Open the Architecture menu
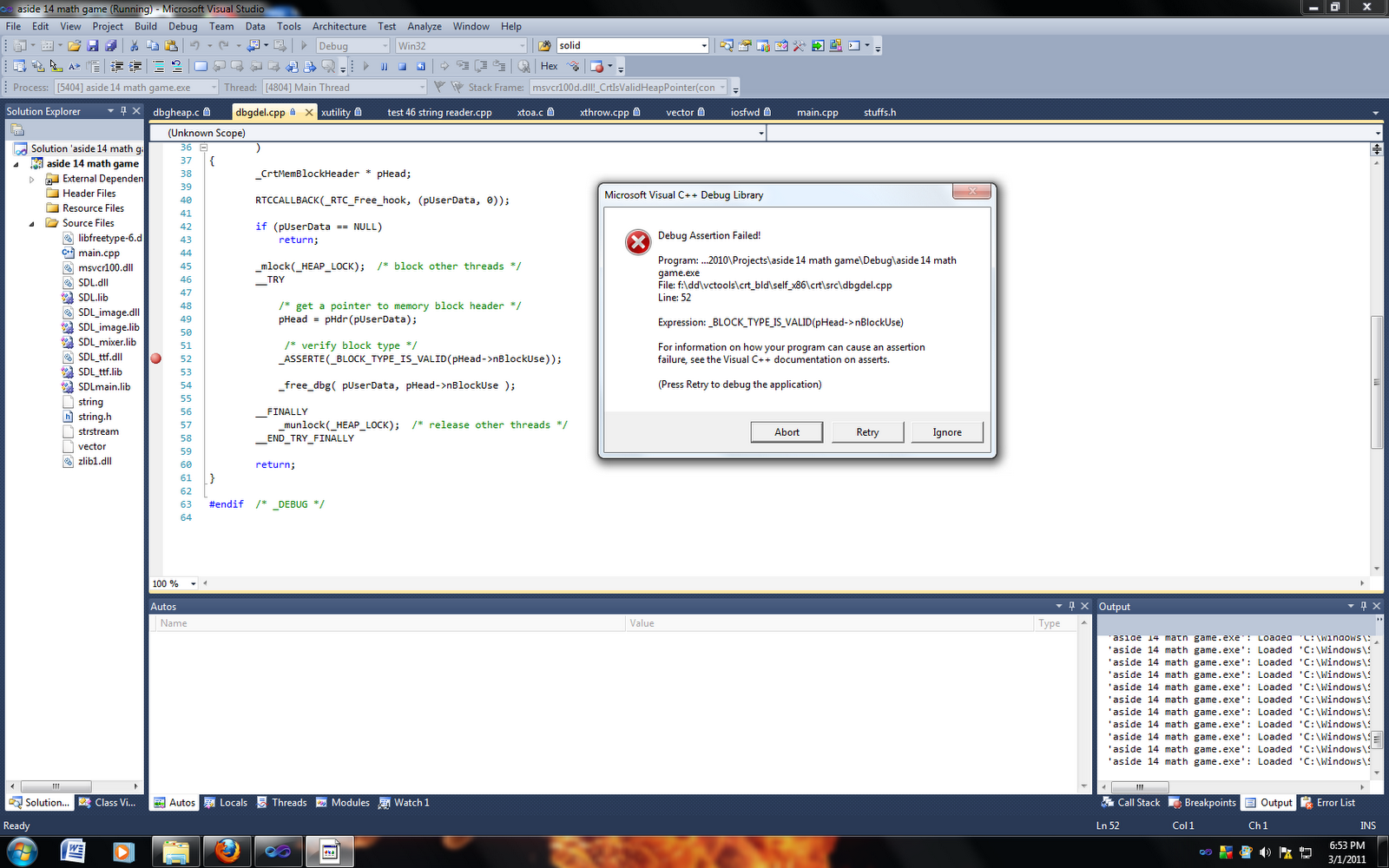The image size is (1389, 868). 339,26
